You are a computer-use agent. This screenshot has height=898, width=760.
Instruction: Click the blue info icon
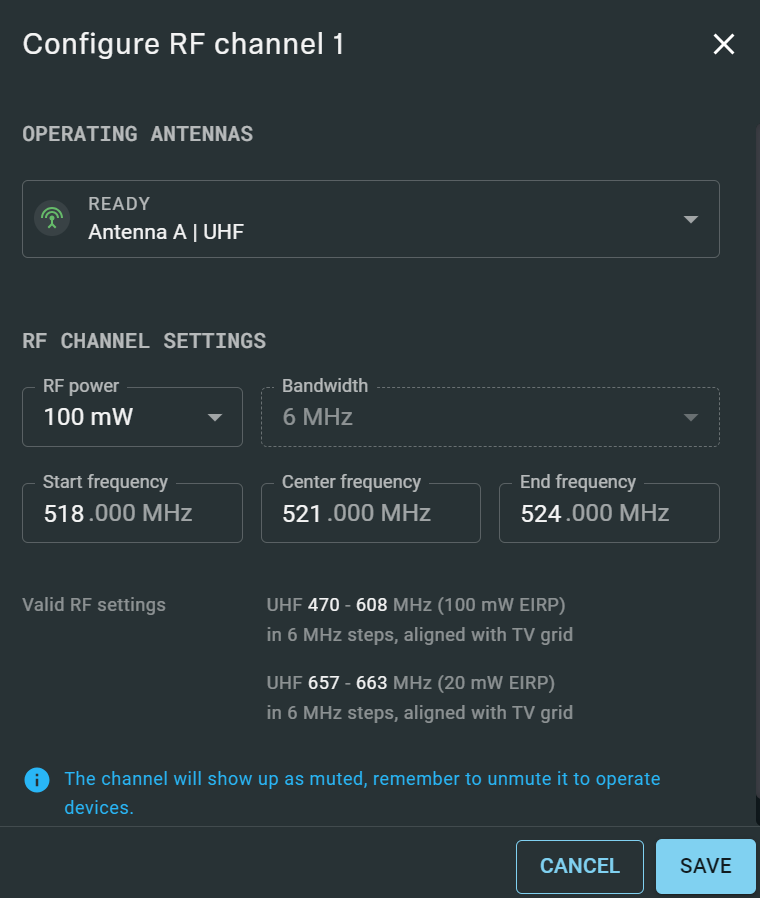(x=37, y=779)
